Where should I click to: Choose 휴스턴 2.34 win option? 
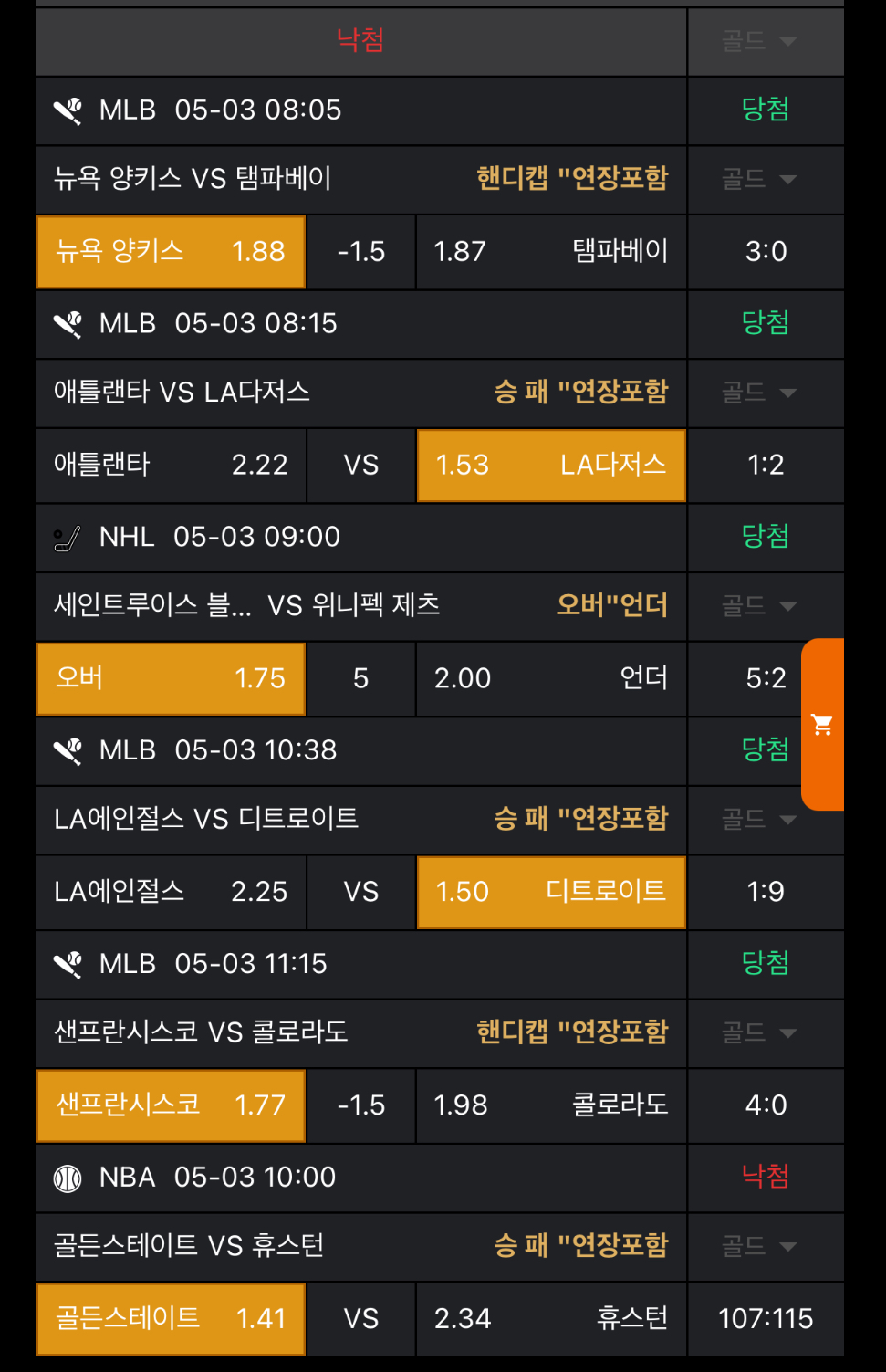coord(551,1318)
